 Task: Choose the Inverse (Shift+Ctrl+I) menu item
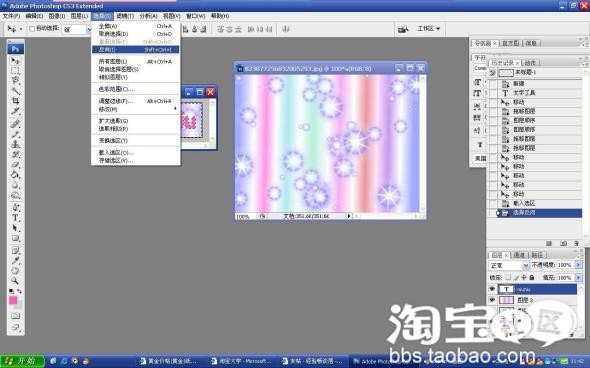135,50
